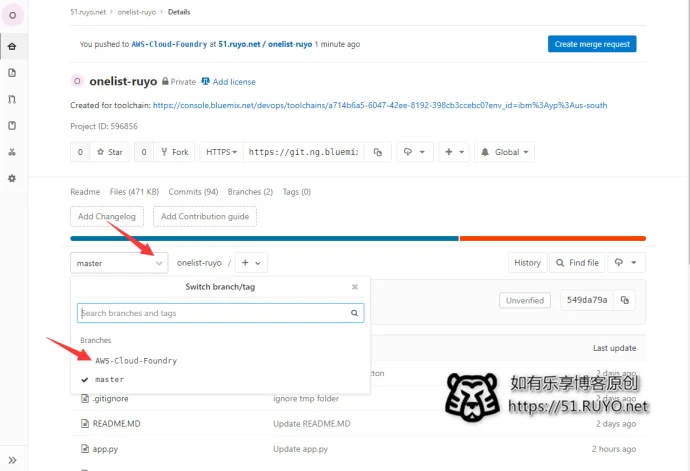Image resolution: width=690 pixels, height=471 pixels.
Task: Close the Switch branch/tag popup
Action: click(x=355, y=287)
